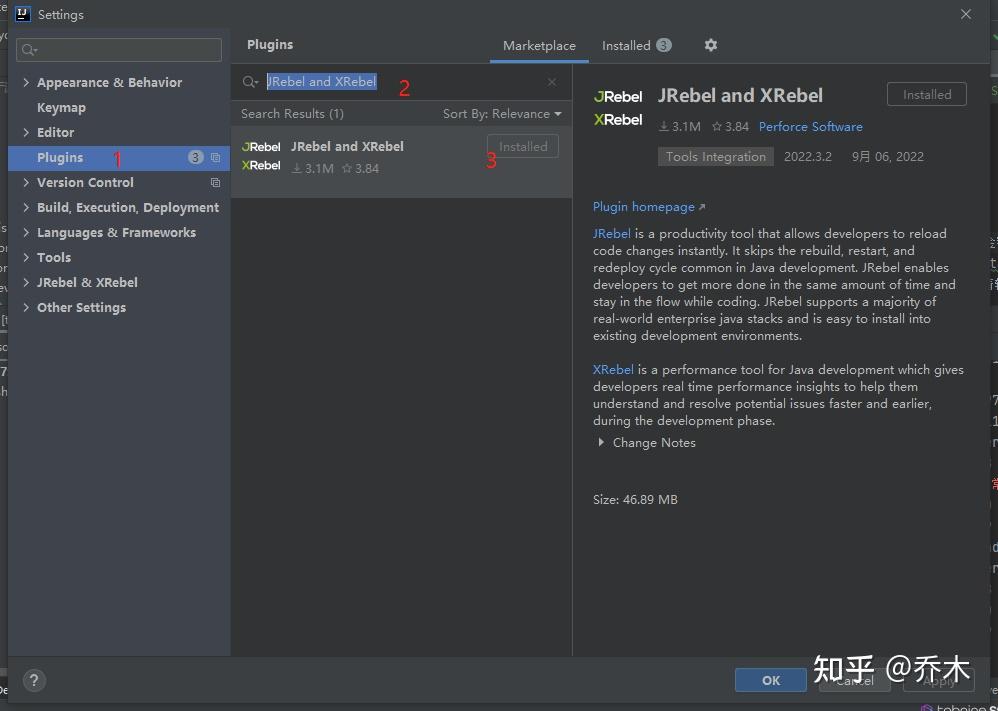Screen dimensions: 998x711
Task: Select Plugins in settings tree
Action: (118, 158)
